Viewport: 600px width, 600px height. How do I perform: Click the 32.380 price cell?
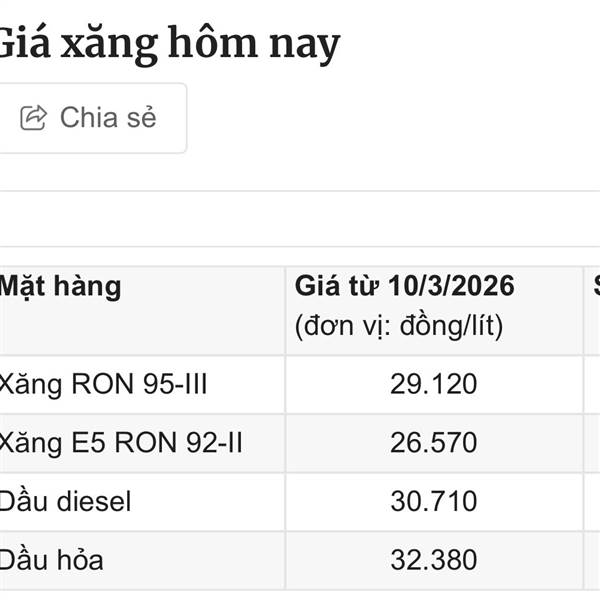click(x=434, y=560)
